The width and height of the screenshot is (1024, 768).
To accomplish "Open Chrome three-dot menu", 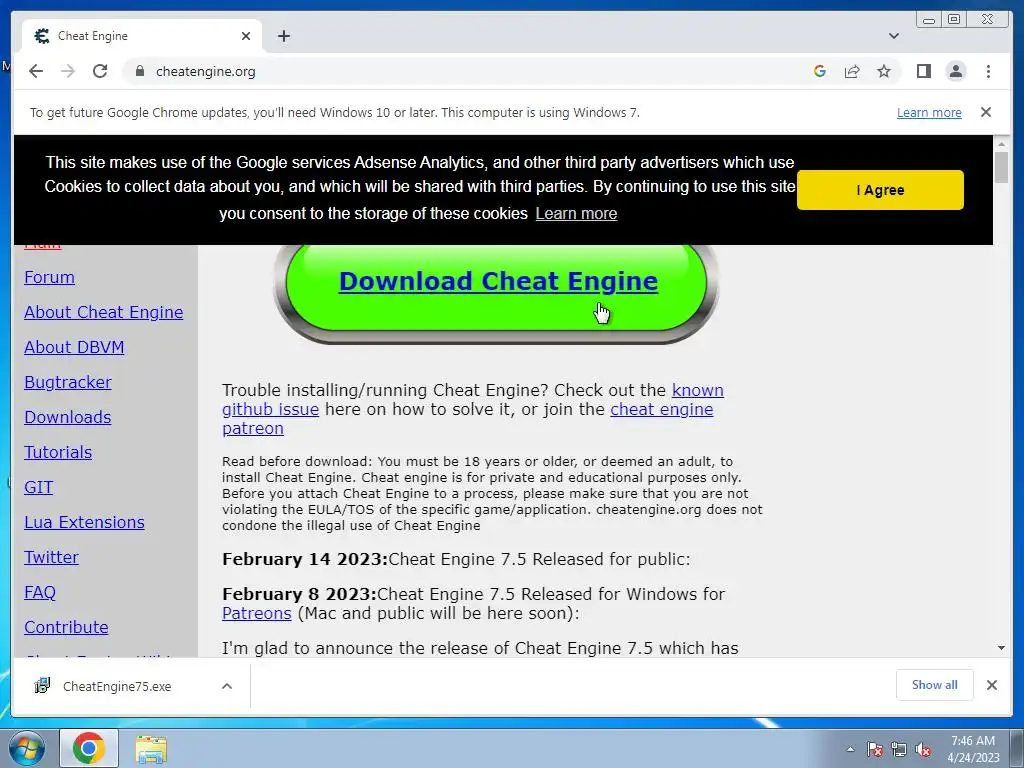I will coord(988,71).
